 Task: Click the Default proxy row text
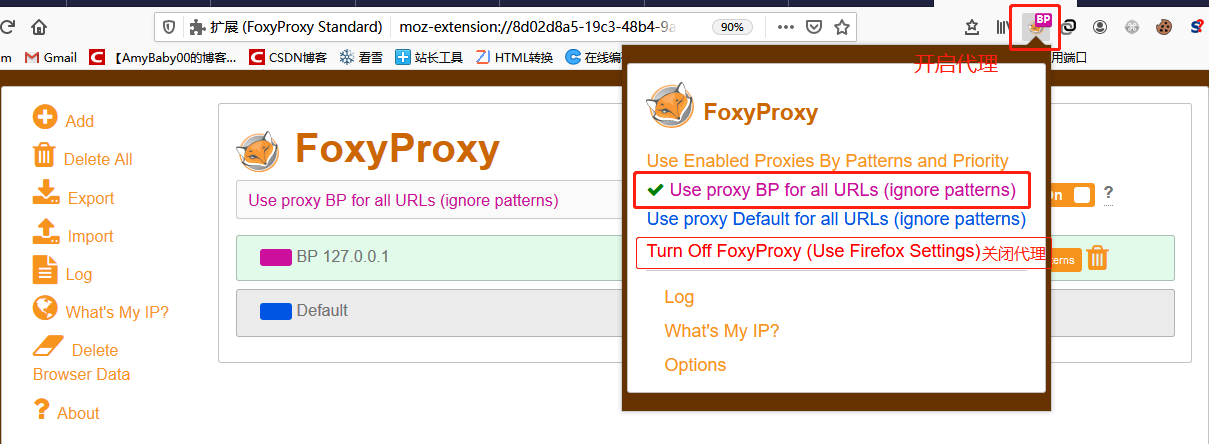coord(322,310)
